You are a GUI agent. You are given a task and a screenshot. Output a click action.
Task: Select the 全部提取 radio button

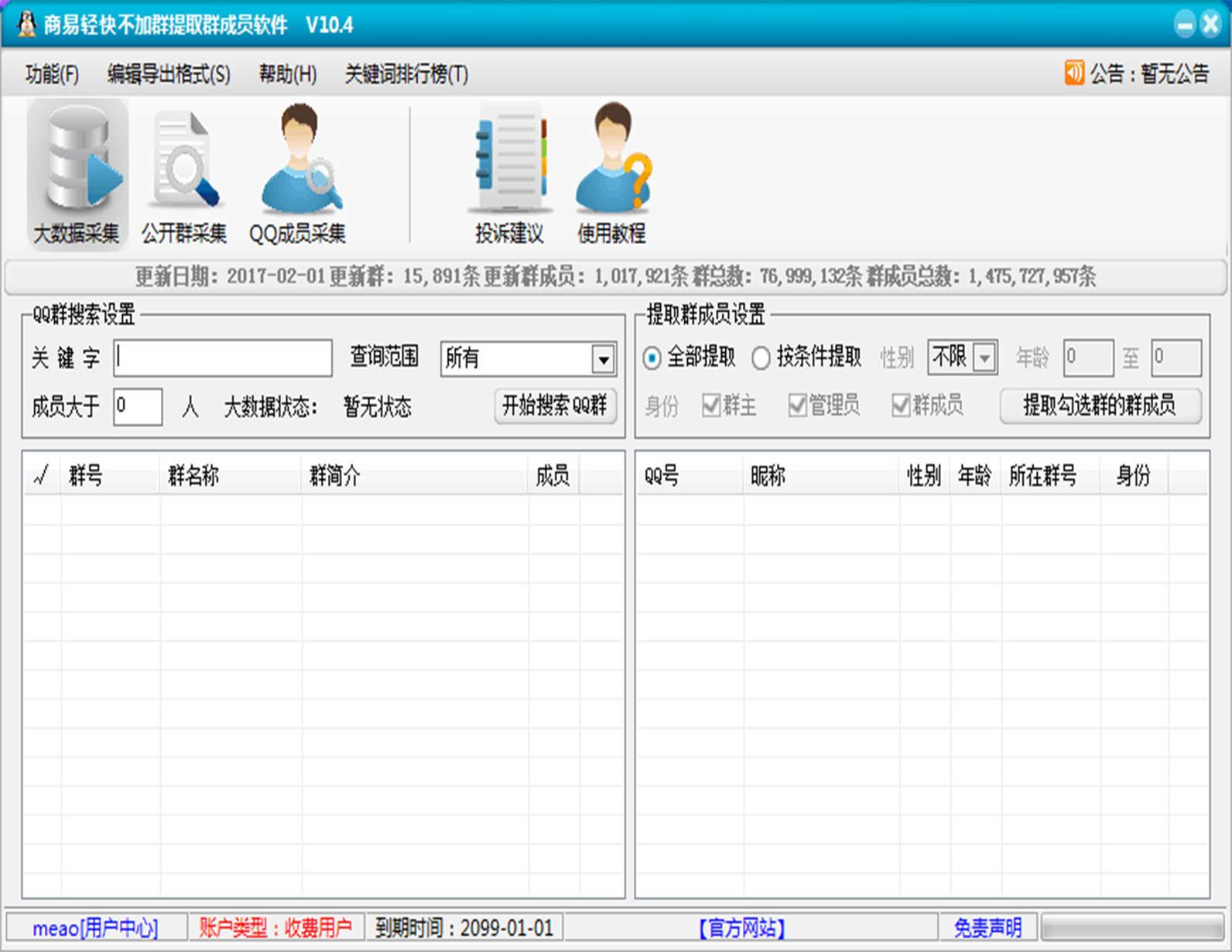[652, 358]
